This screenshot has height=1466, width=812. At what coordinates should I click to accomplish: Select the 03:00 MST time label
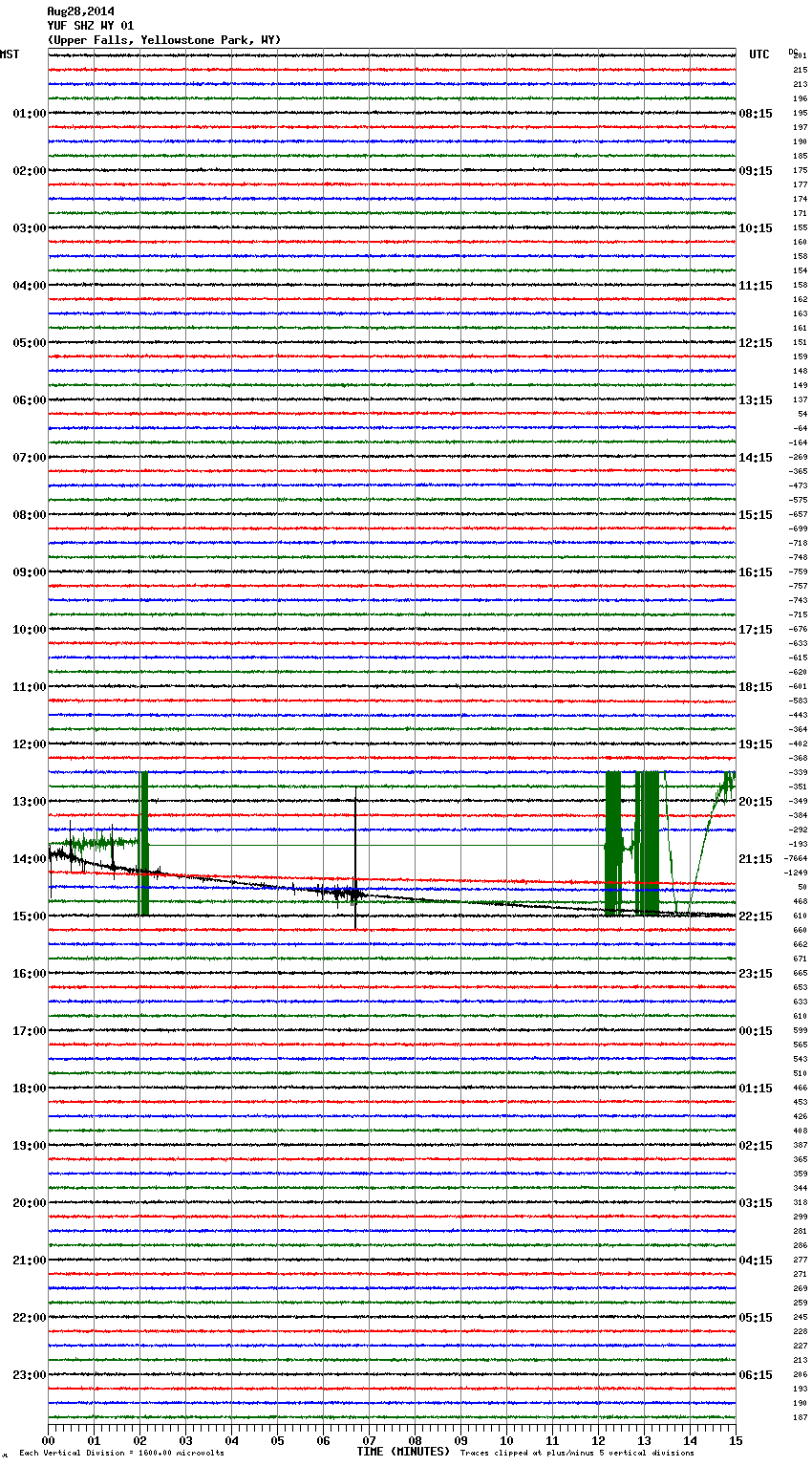point(30,228)
